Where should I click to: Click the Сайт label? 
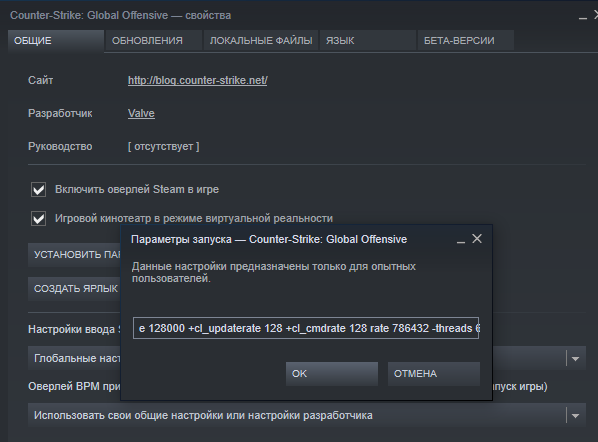pos(40,80)
